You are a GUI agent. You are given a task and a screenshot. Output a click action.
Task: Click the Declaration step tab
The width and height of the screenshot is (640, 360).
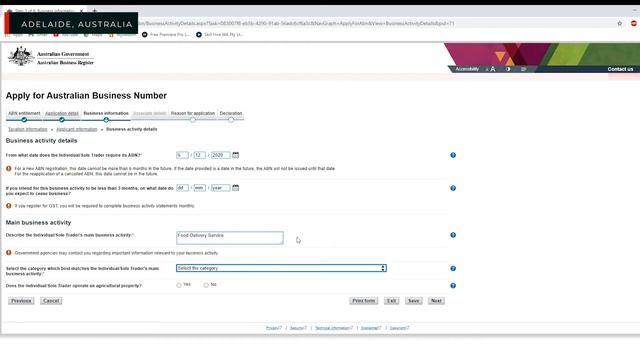click(x=231, y=113)
